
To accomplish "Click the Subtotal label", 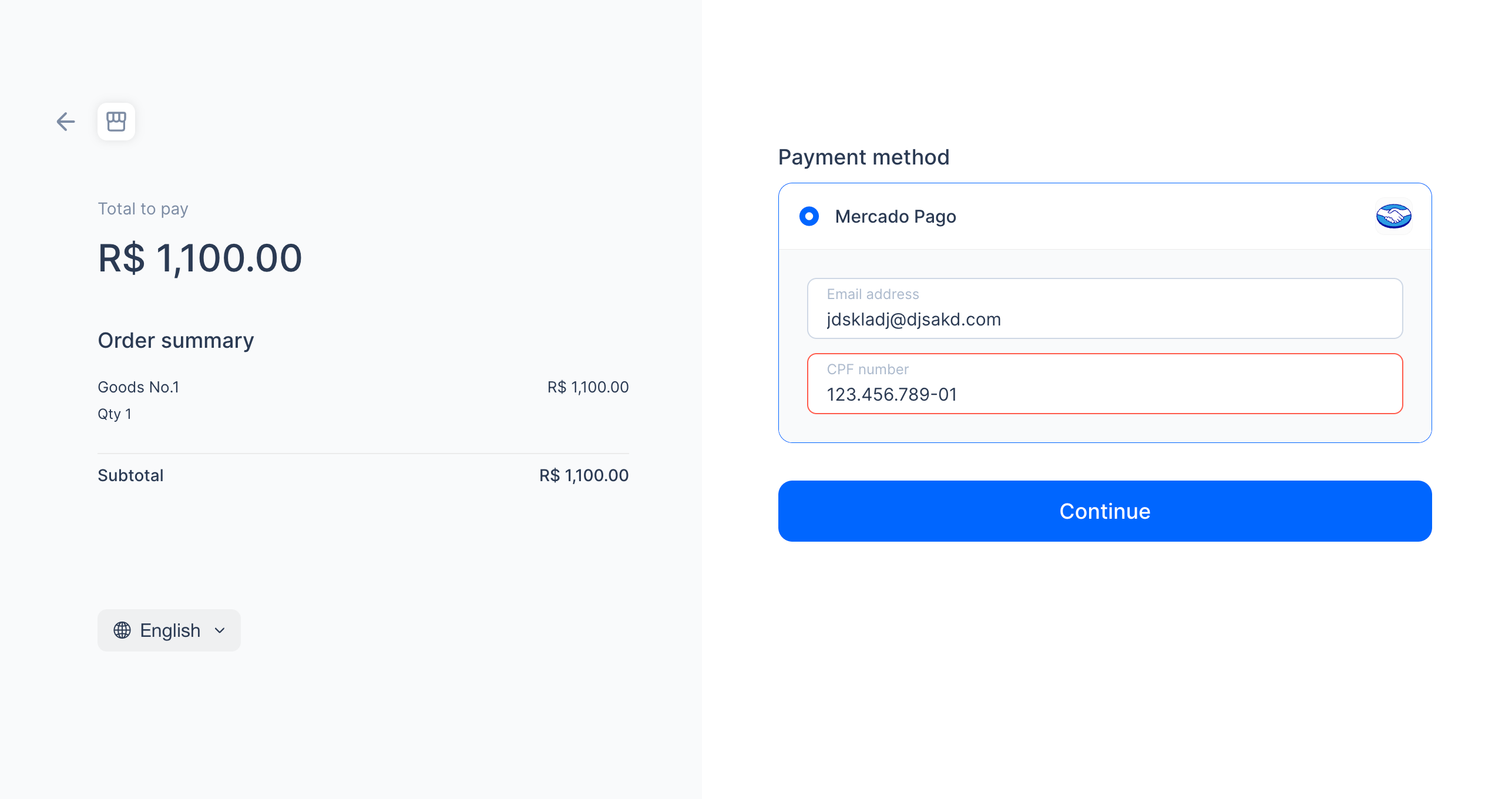I will (x=130, y=475).
